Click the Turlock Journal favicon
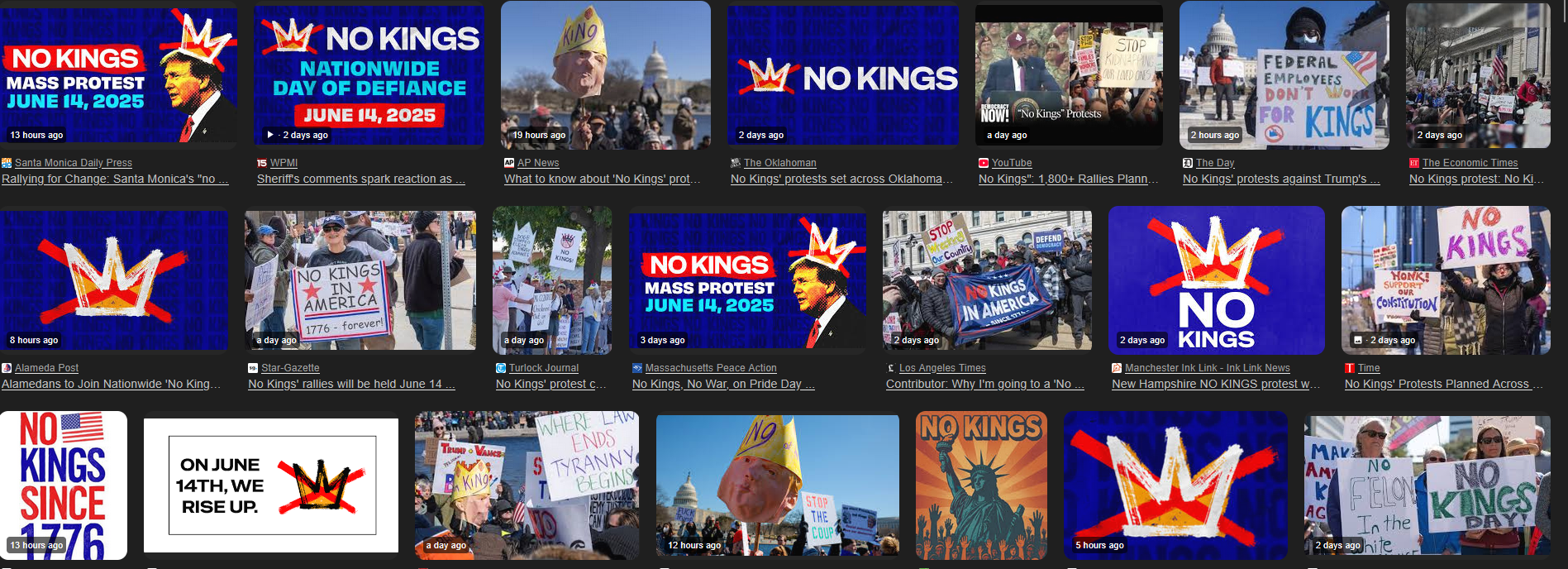This screenshot has height=569, width=1568. coord(501,368)
